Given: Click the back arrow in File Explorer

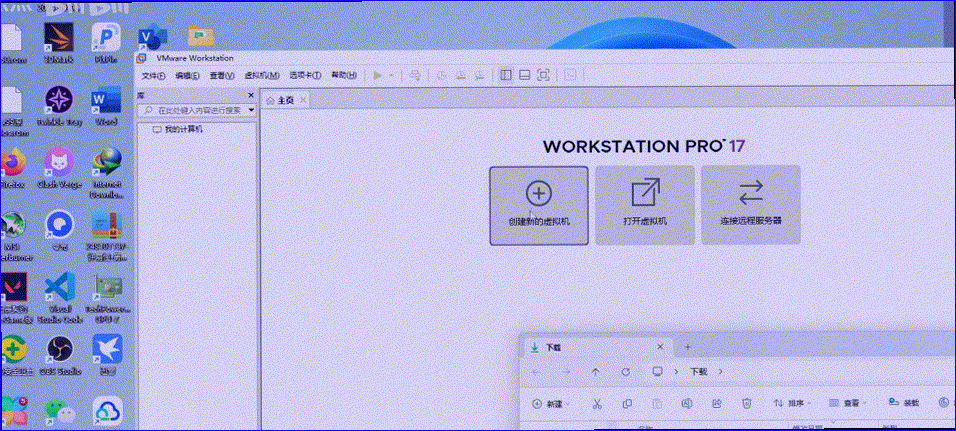Looking at the screenshot, I should [x=535, y=372].
